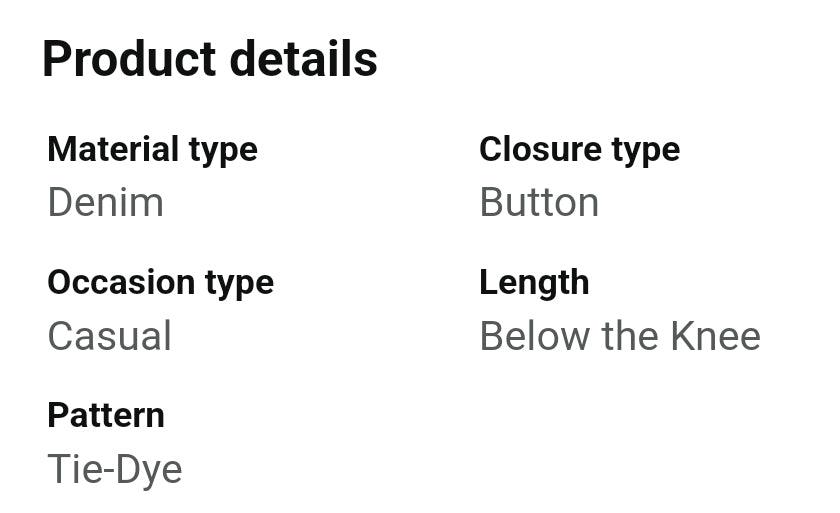Click the Denim material value
Screen dimensions: 840x513
tap(105, 203)
